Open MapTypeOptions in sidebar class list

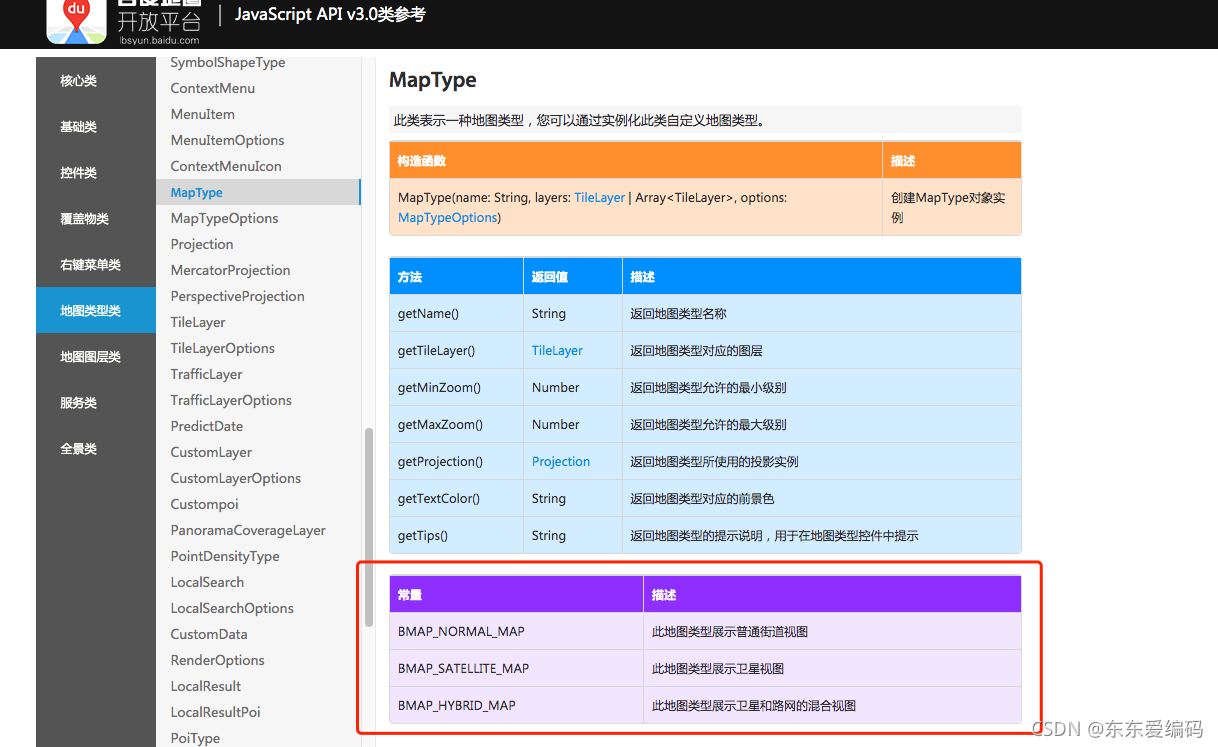tap(225, 218)
